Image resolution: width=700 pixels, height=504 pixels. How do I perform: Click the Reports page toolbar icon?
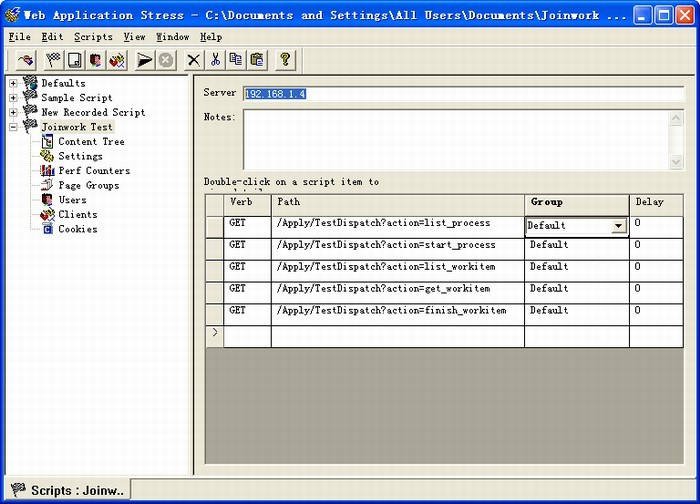(x=75, y=60)
